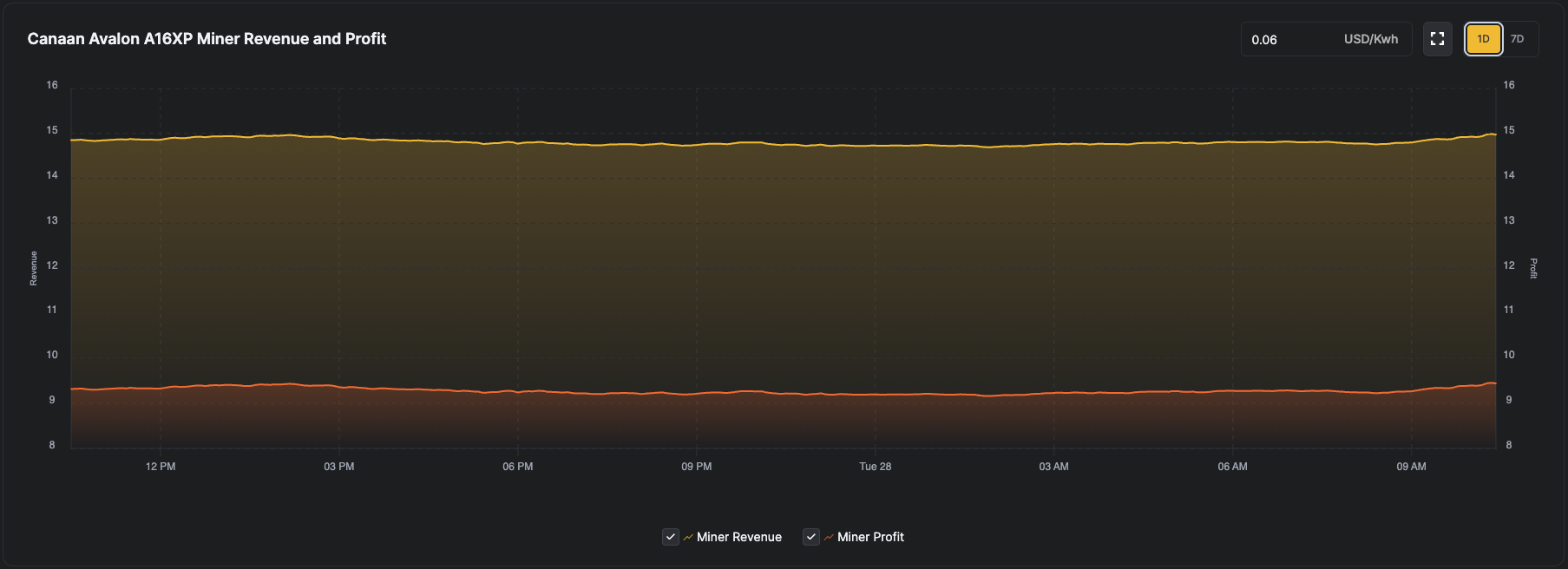Click the 12 PM time axis marker

pyautogui.click(x=161, y=467)
